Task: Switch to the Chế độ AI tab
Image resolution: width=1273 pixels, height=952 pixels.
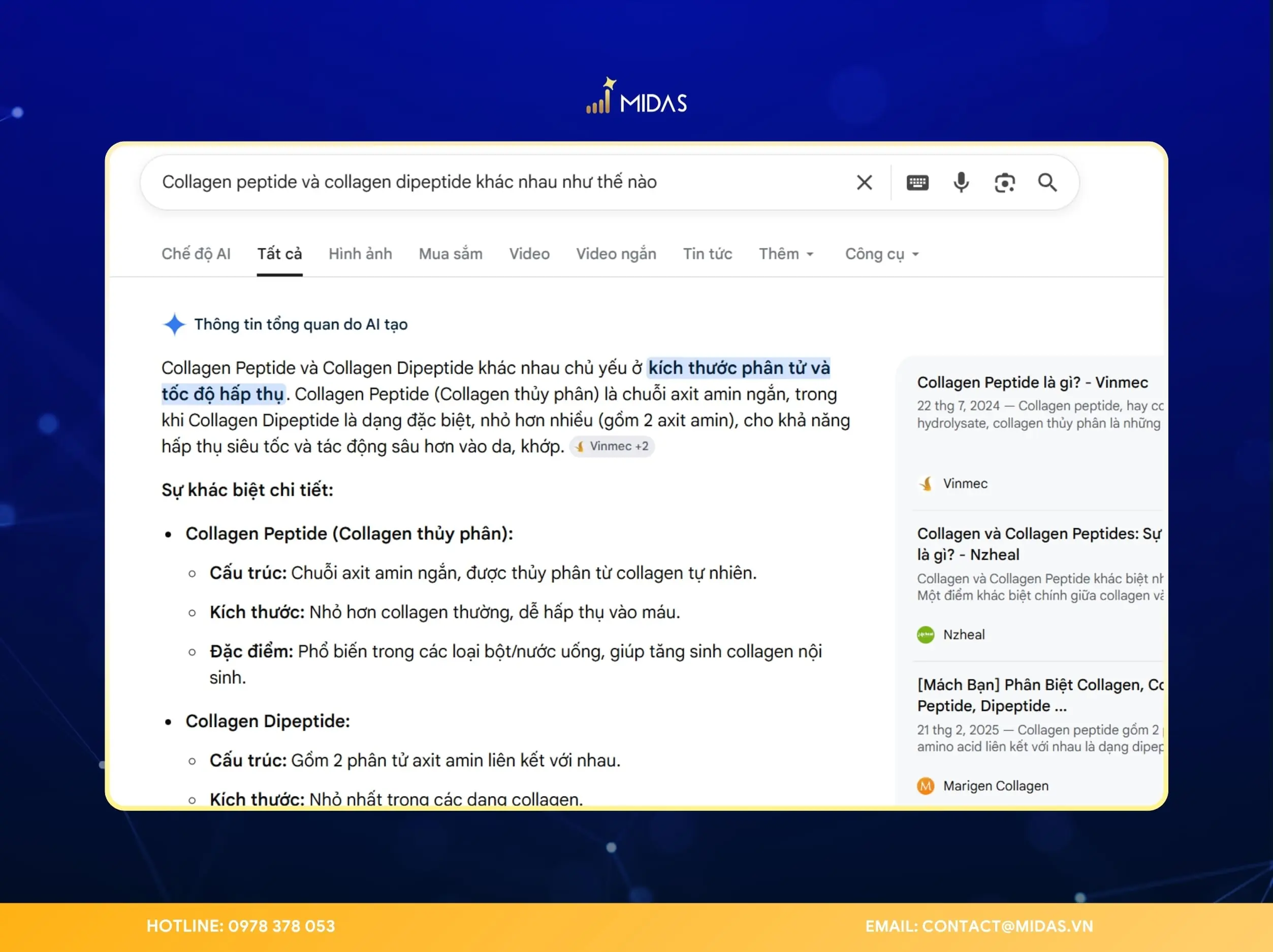Action: 196,254
